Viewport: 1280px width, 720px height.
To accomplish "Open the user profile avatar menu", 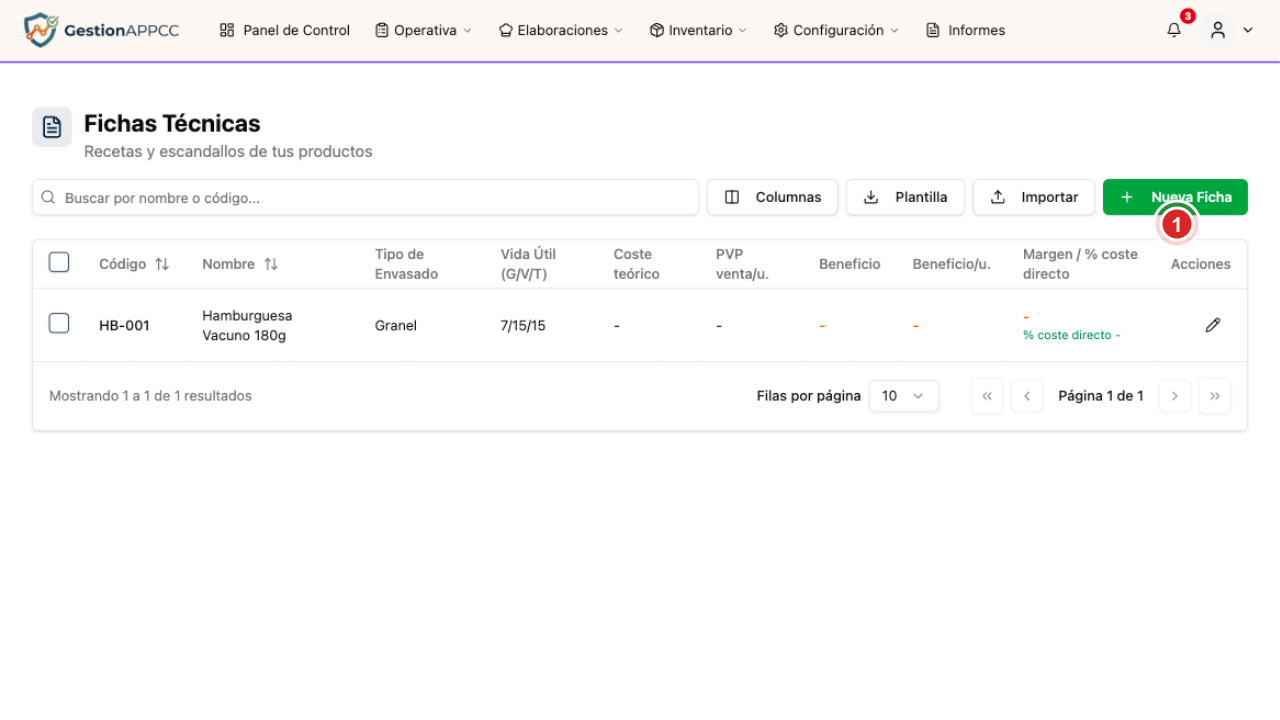I will (1218, 30).
